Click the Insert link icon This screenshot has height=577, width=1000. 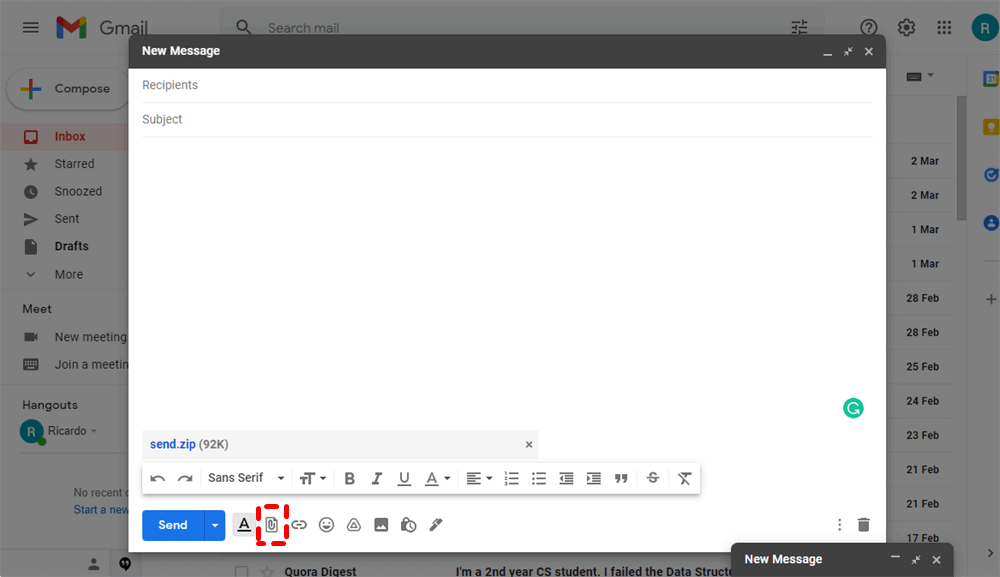[299, 525]
